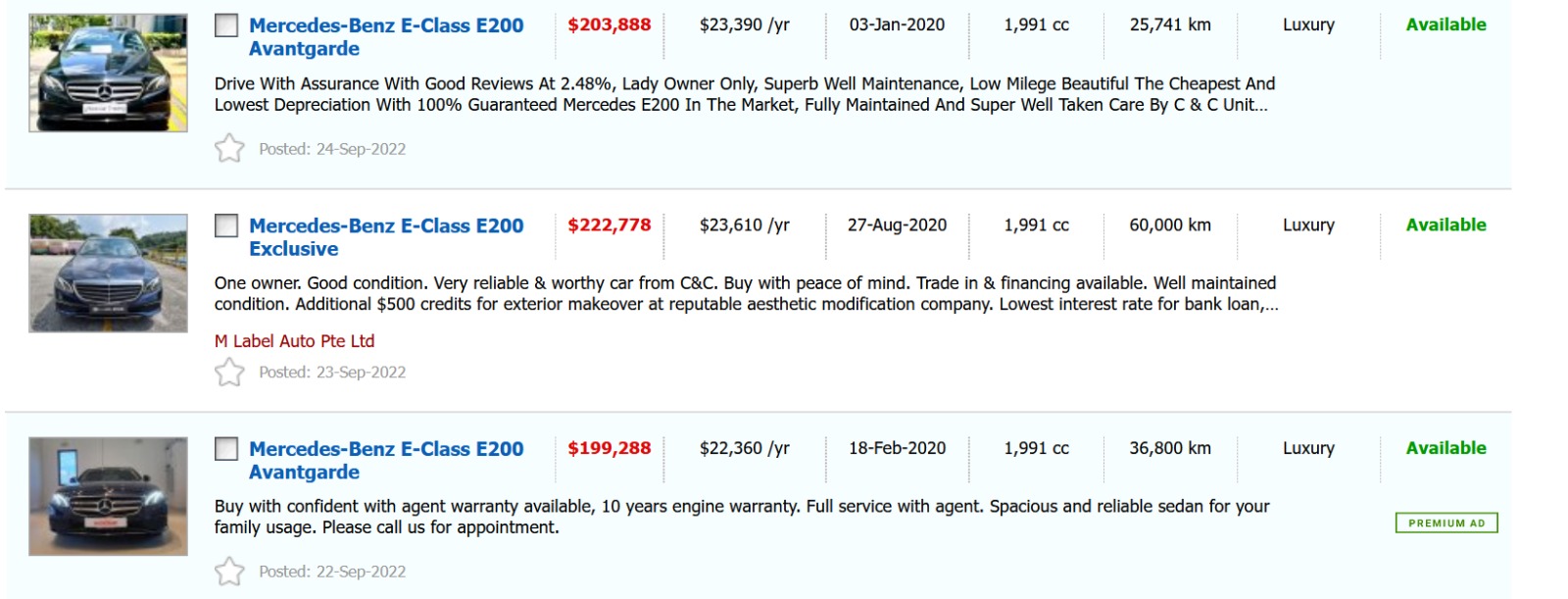Click the description starting 'One owner. Good condition'
1568x599 pixels.
tap(745, 293)
